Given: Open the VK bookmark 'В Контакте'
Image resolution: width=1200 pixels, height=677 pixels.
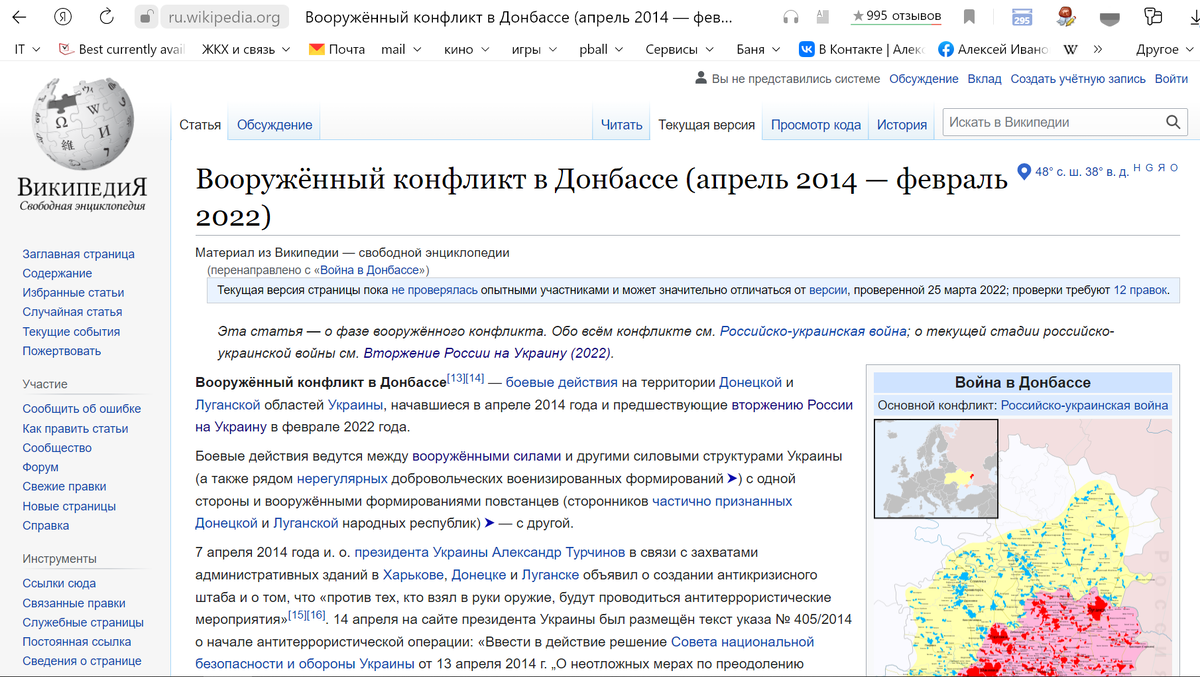Looking at the screenshot, I should tap(862, 49).
